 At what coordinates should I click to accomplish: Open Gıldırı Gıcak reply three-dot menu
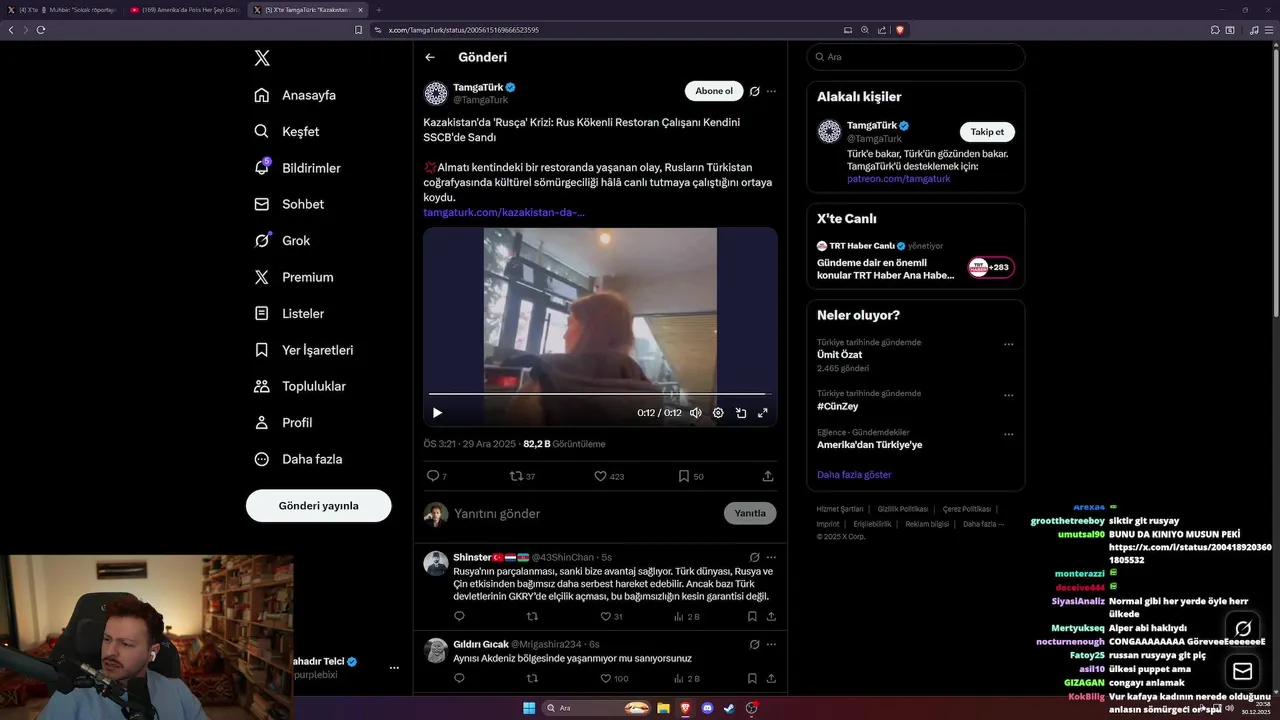click(771, 644)
